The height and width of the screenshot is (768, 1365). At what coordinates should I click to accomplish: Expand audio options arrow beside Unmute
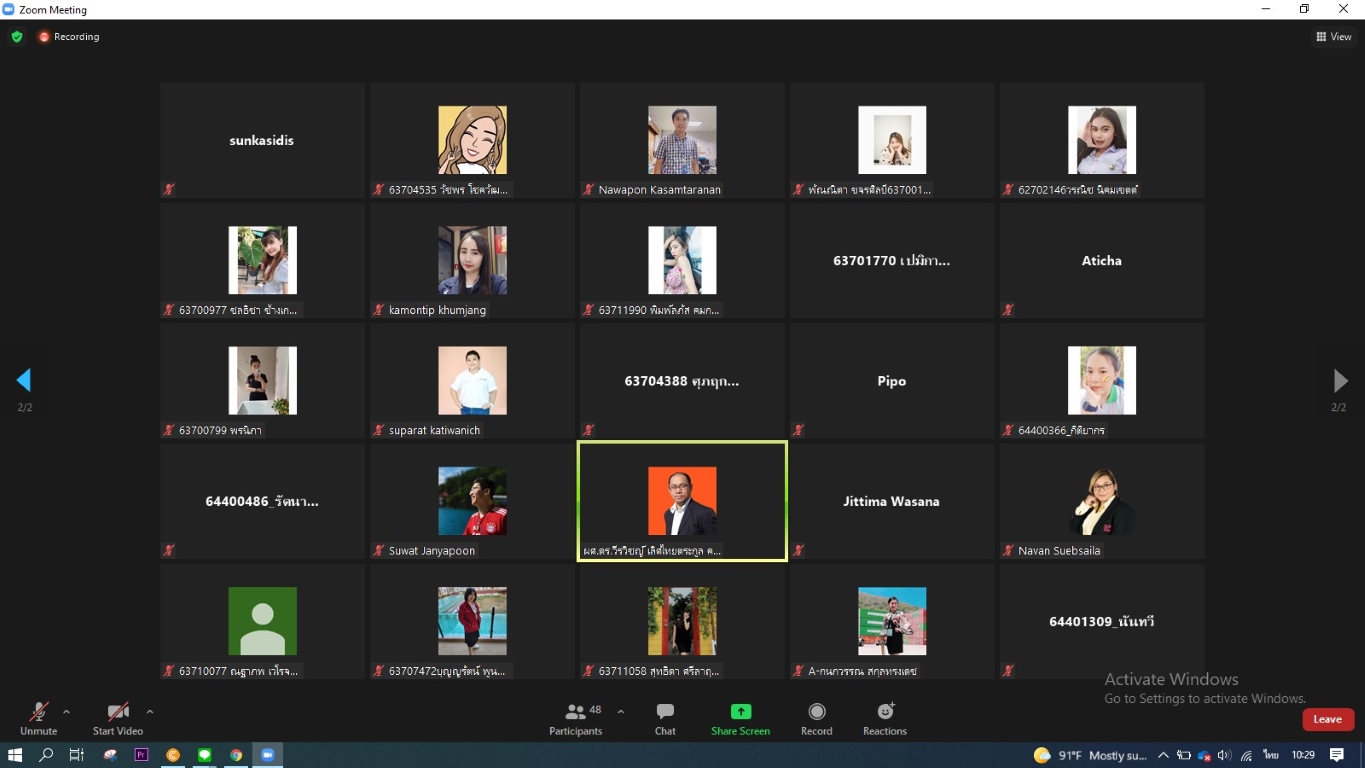coord(66,712)
